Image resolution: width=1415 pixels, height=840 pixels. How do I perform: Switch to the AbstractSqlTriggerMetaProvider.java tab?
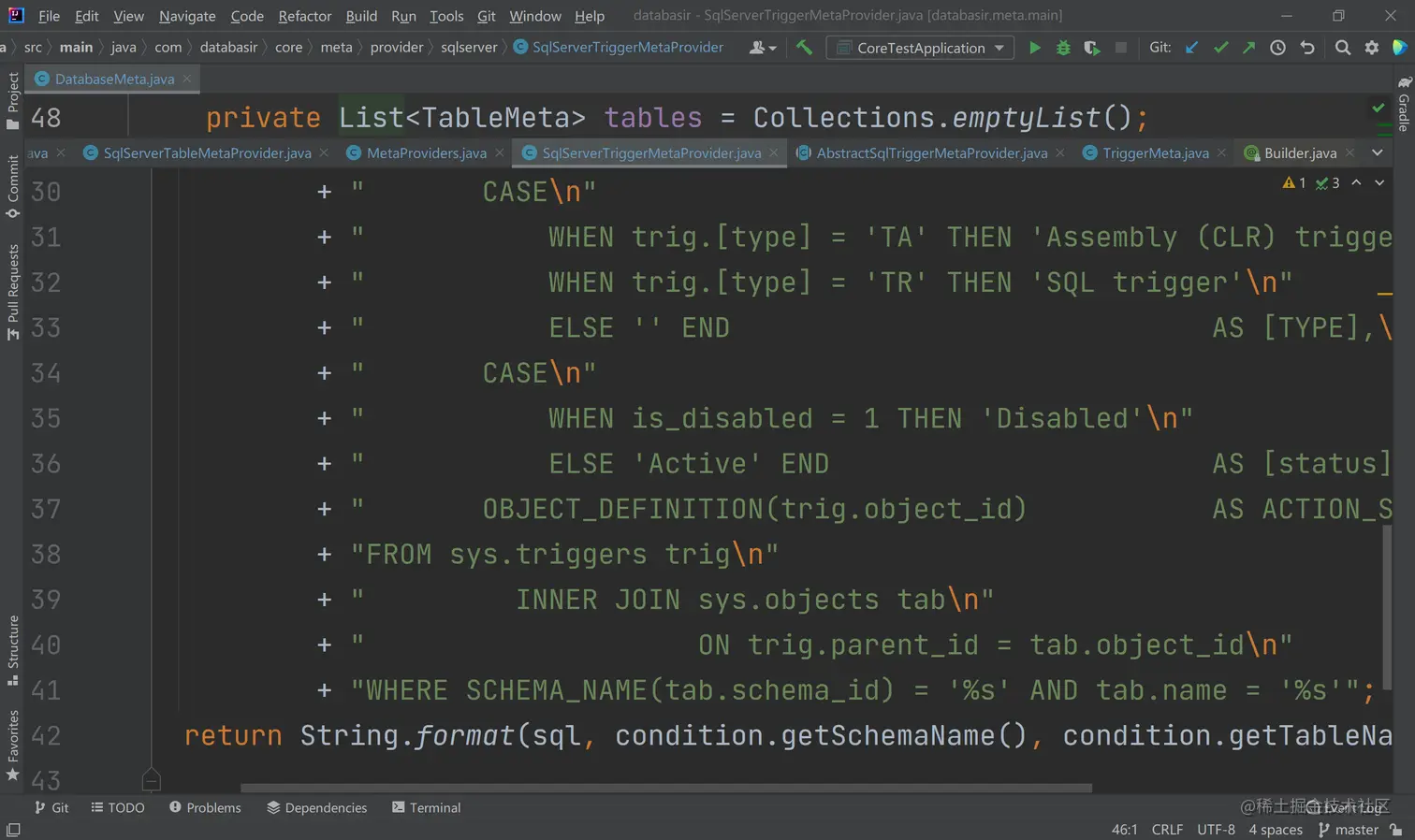tap(931, 152)
